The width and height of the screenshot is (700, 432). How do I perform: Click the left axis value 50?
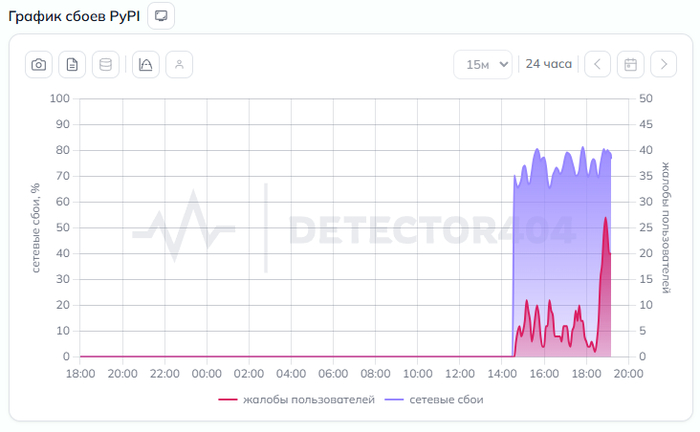click(x=63, y=228)
